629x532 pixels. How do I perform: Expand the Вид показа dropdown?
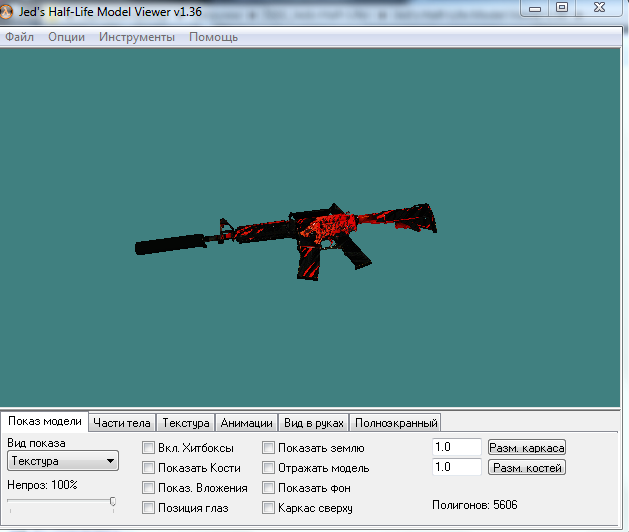(63, 461)
